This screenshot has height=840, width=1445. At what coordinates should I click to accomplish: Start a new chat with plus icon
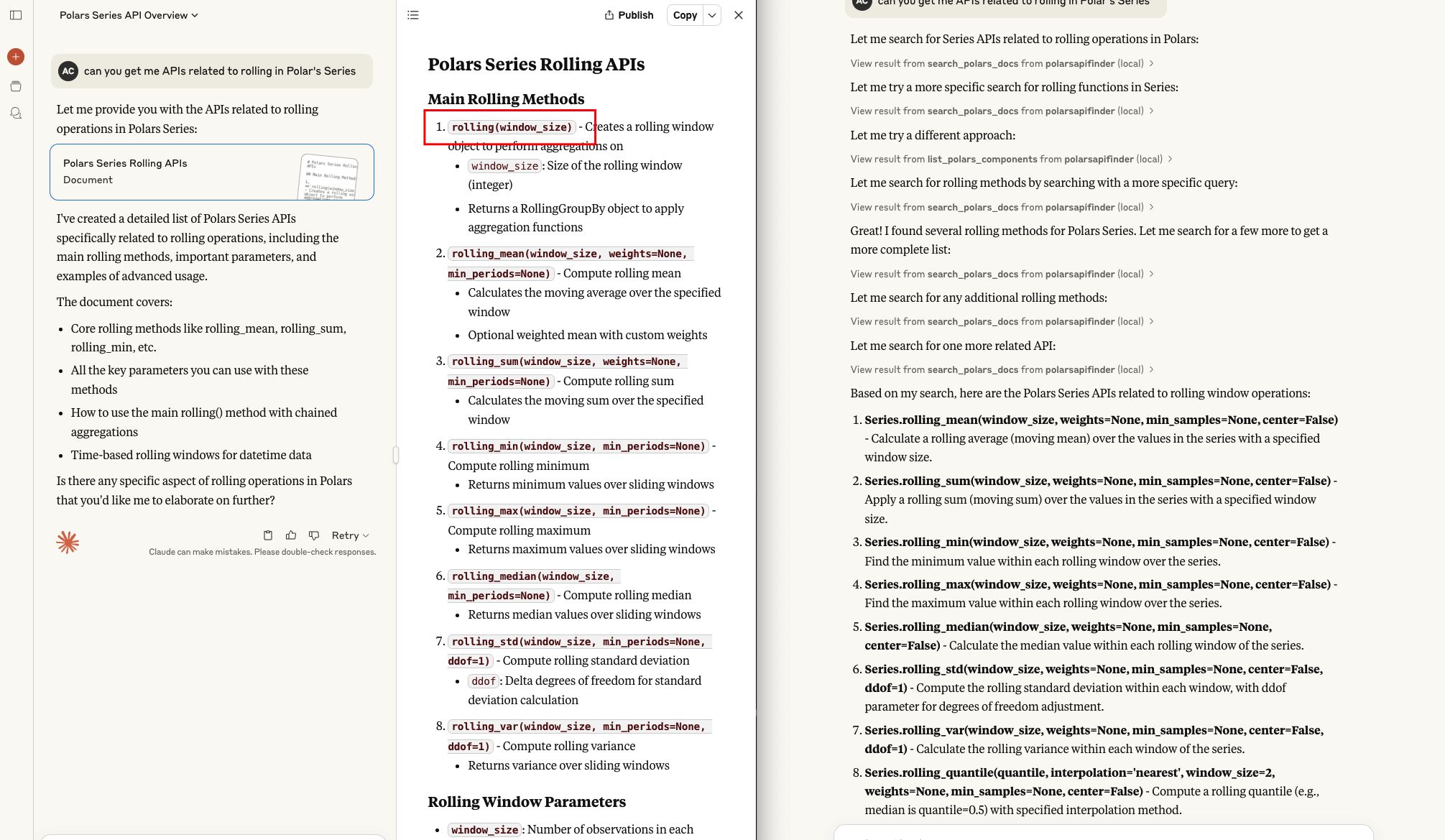(16, 57)
